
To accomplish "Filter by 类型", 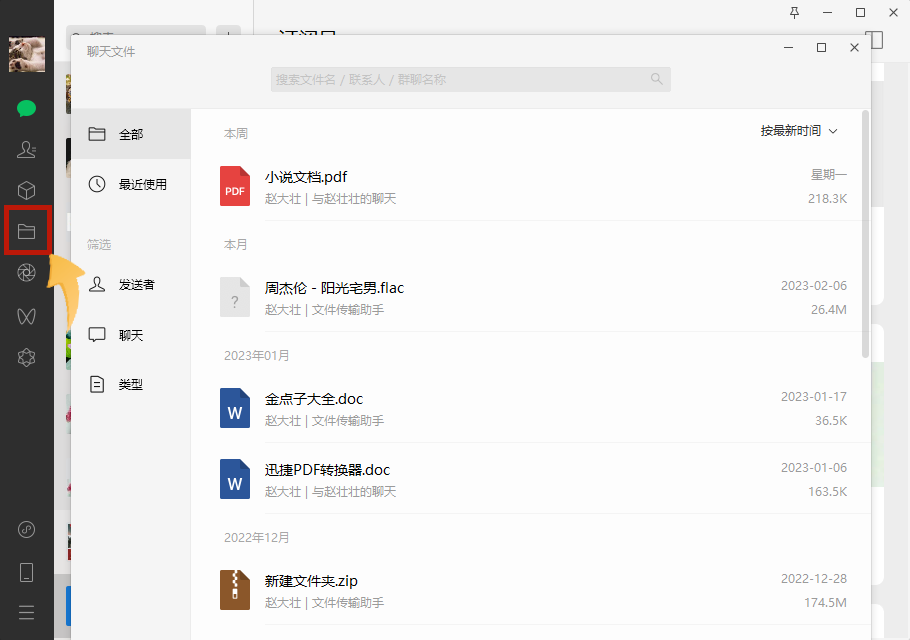I will 131,384.
